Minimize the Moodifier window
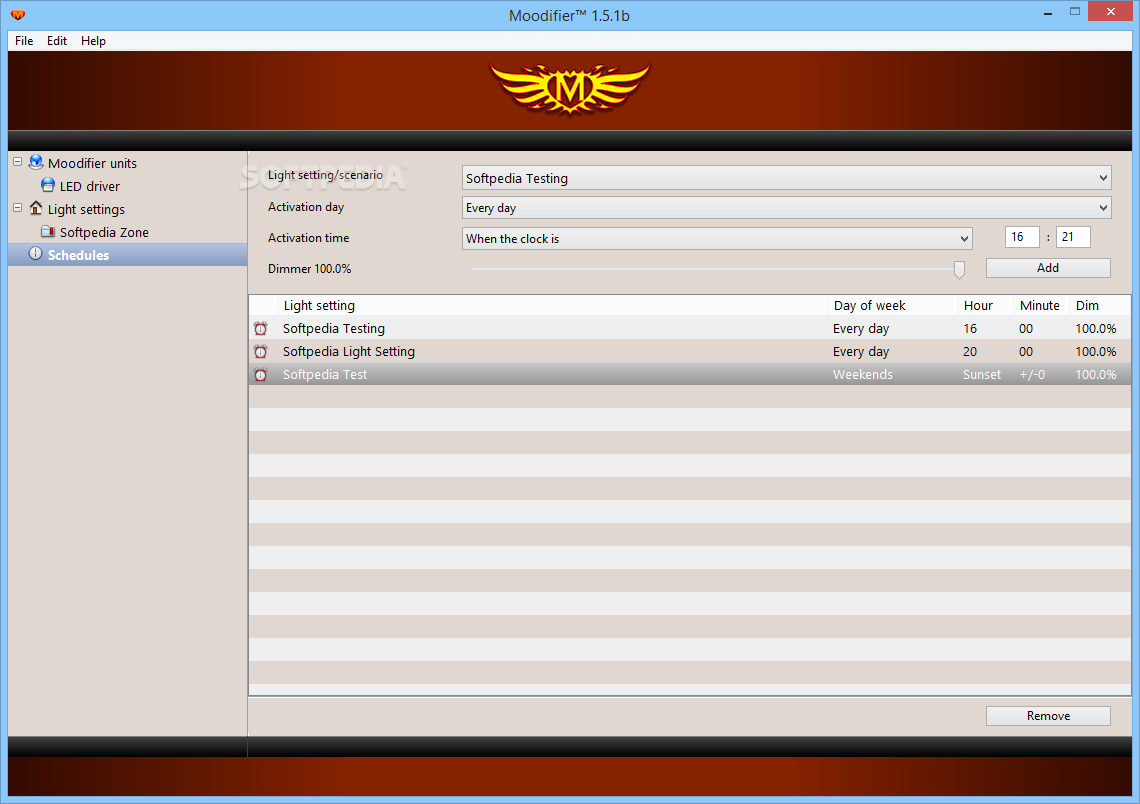The image size is (1140, 804). 1048,12
